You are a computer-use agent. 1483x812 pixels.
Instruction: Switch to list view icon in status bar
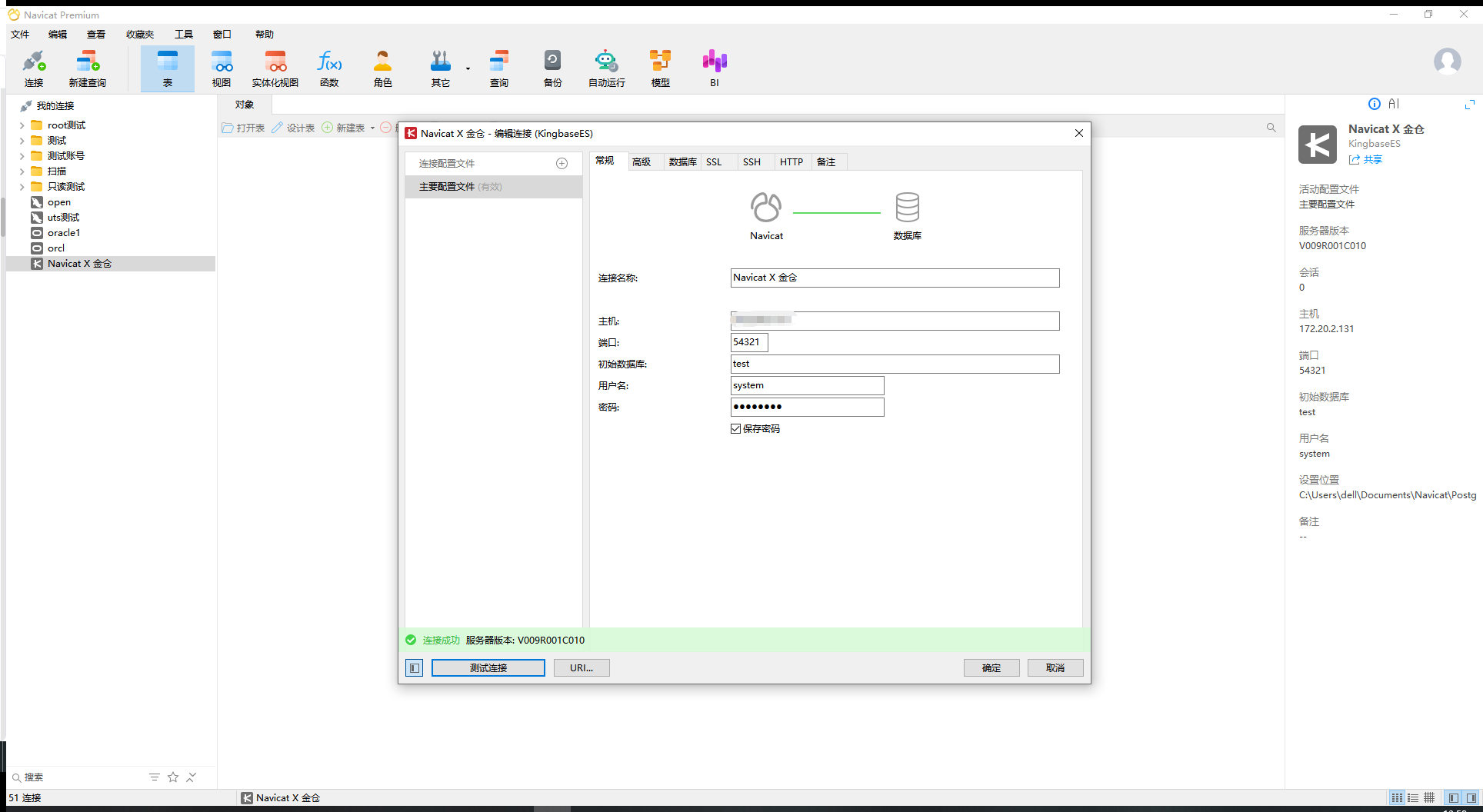(1397, 798)
